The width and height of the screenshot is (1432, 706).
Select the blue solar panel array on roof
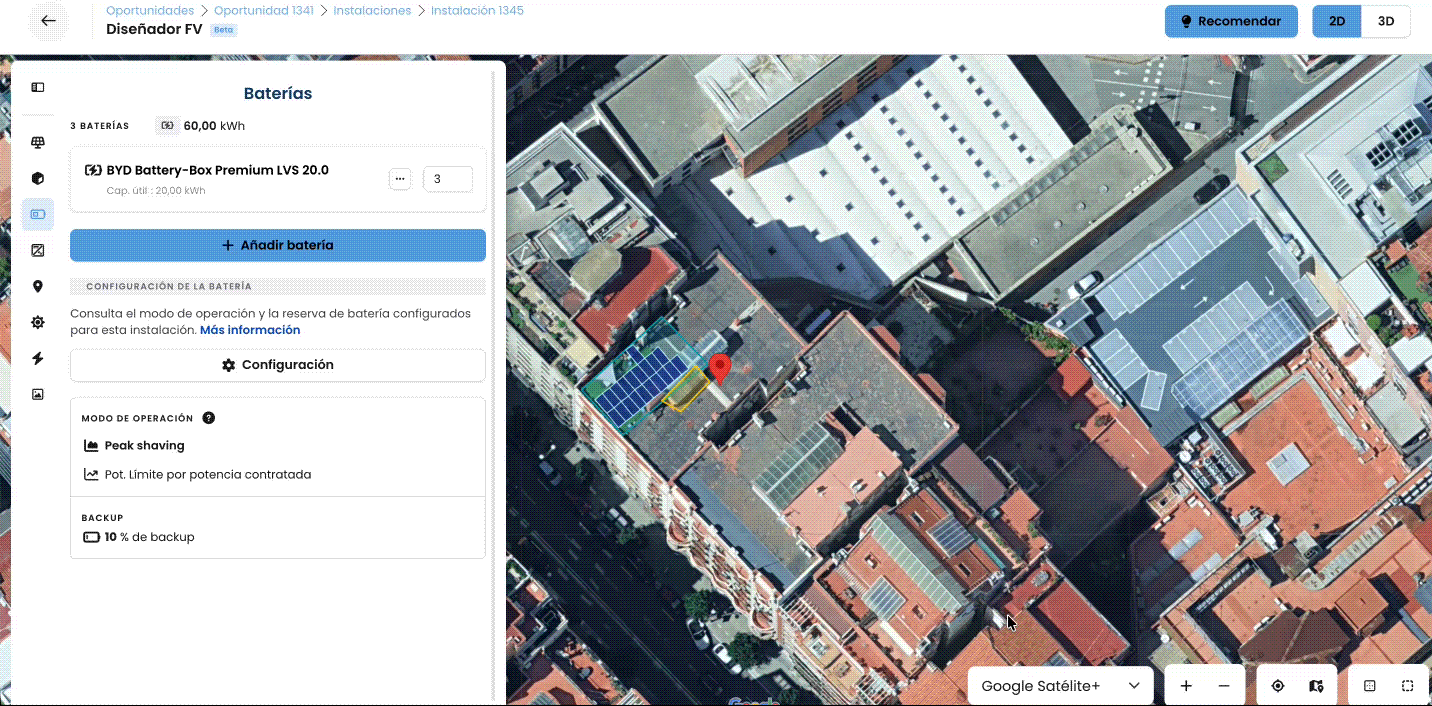click(640, 385)
